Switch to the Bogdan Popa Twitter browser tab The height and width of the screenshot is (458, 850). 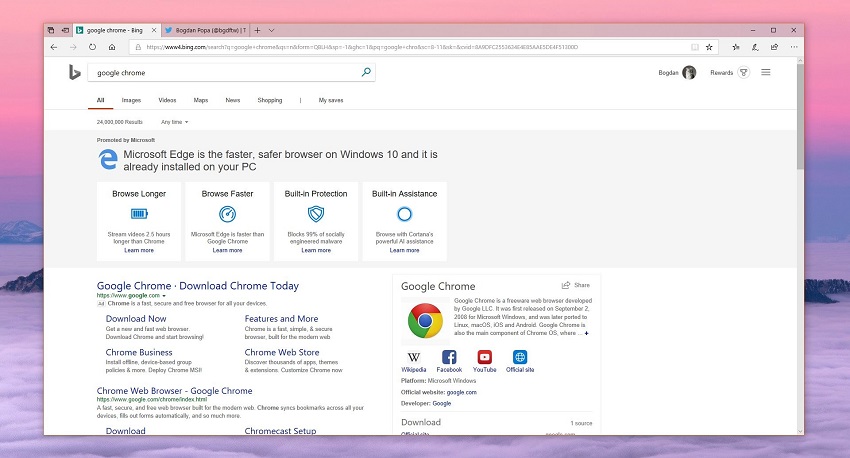205,30
